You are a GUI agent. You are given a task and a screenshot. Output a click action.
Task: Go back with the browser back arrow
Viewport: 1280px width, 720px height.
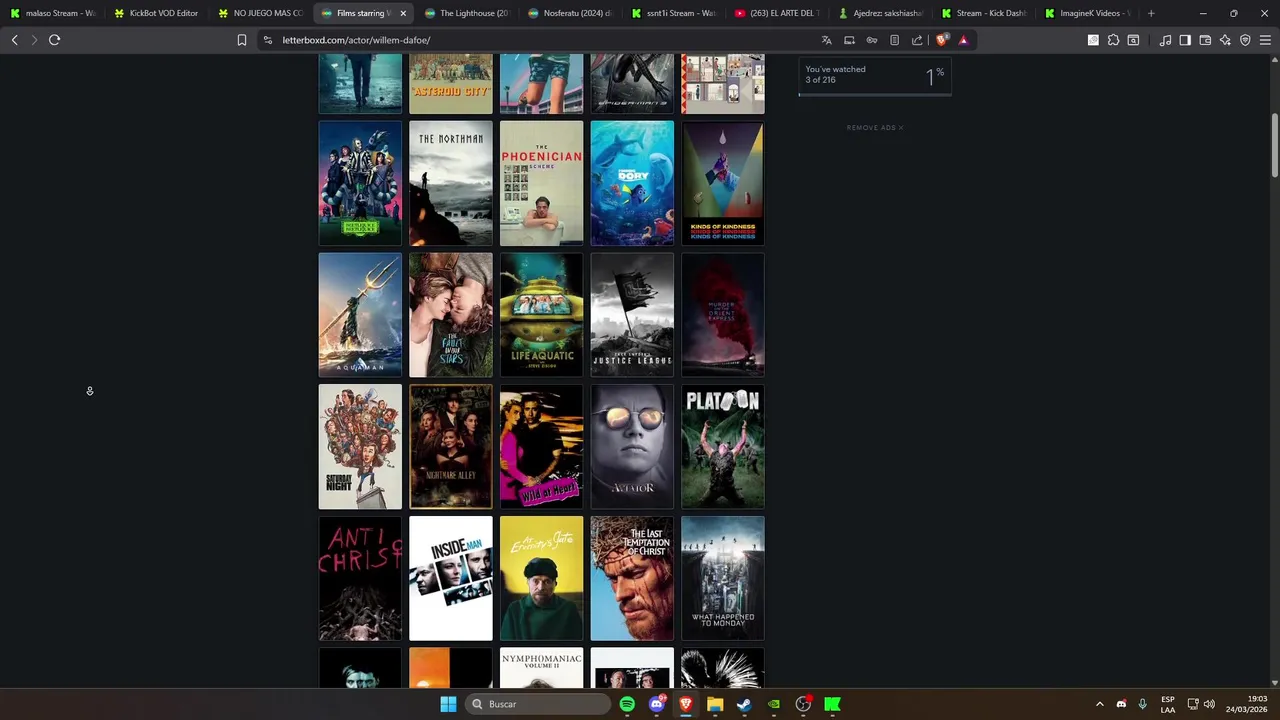(15, 40)
